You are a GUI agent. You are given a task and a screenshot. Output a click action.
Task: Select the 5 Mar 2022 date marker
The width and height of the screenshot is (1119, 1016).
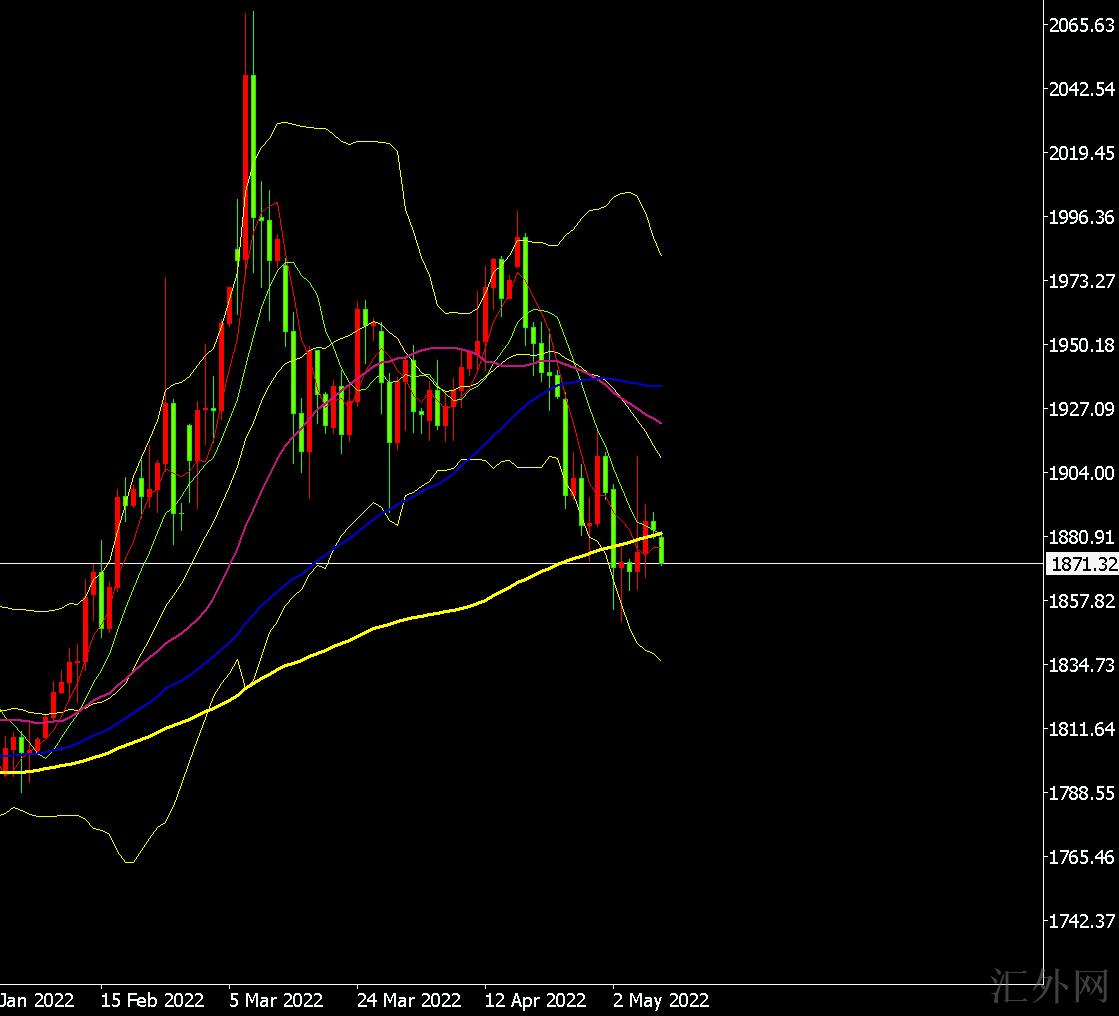275,1000
